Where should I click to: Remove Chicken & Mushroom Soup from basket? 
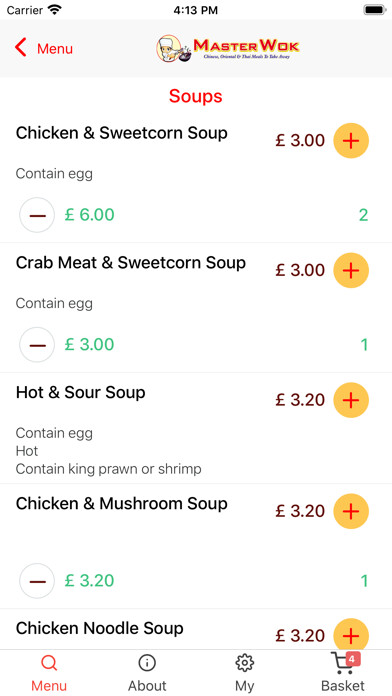(x=37, y=581)
